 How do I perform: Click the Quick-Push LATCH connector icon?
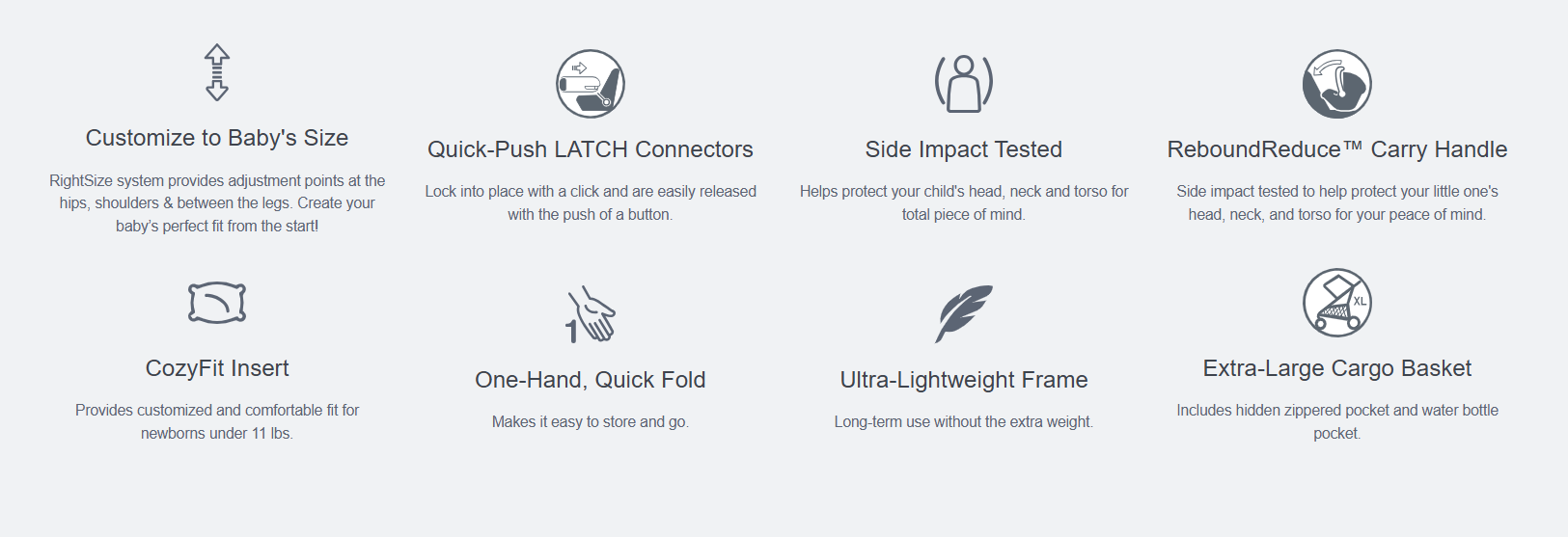pos(591,84)
